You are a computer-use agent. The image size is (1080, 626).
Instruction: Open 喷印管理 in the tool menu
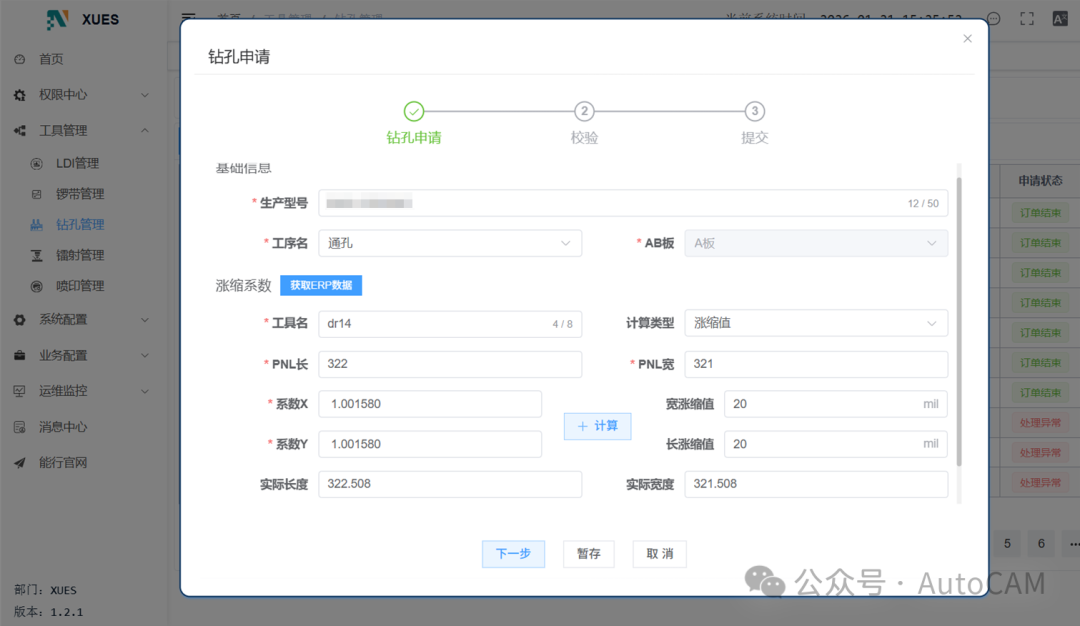(77, 286)
